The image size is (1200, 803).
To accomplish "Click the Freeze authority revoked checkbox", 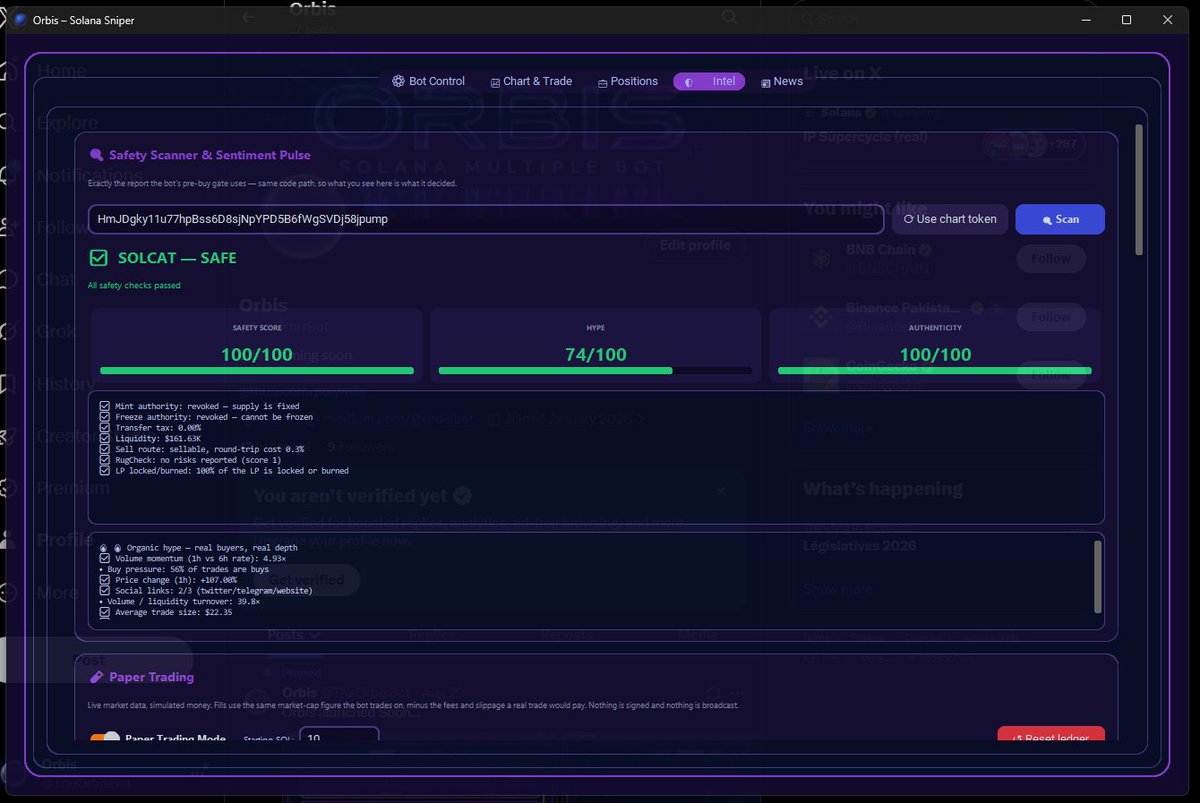I will (105, 417).
